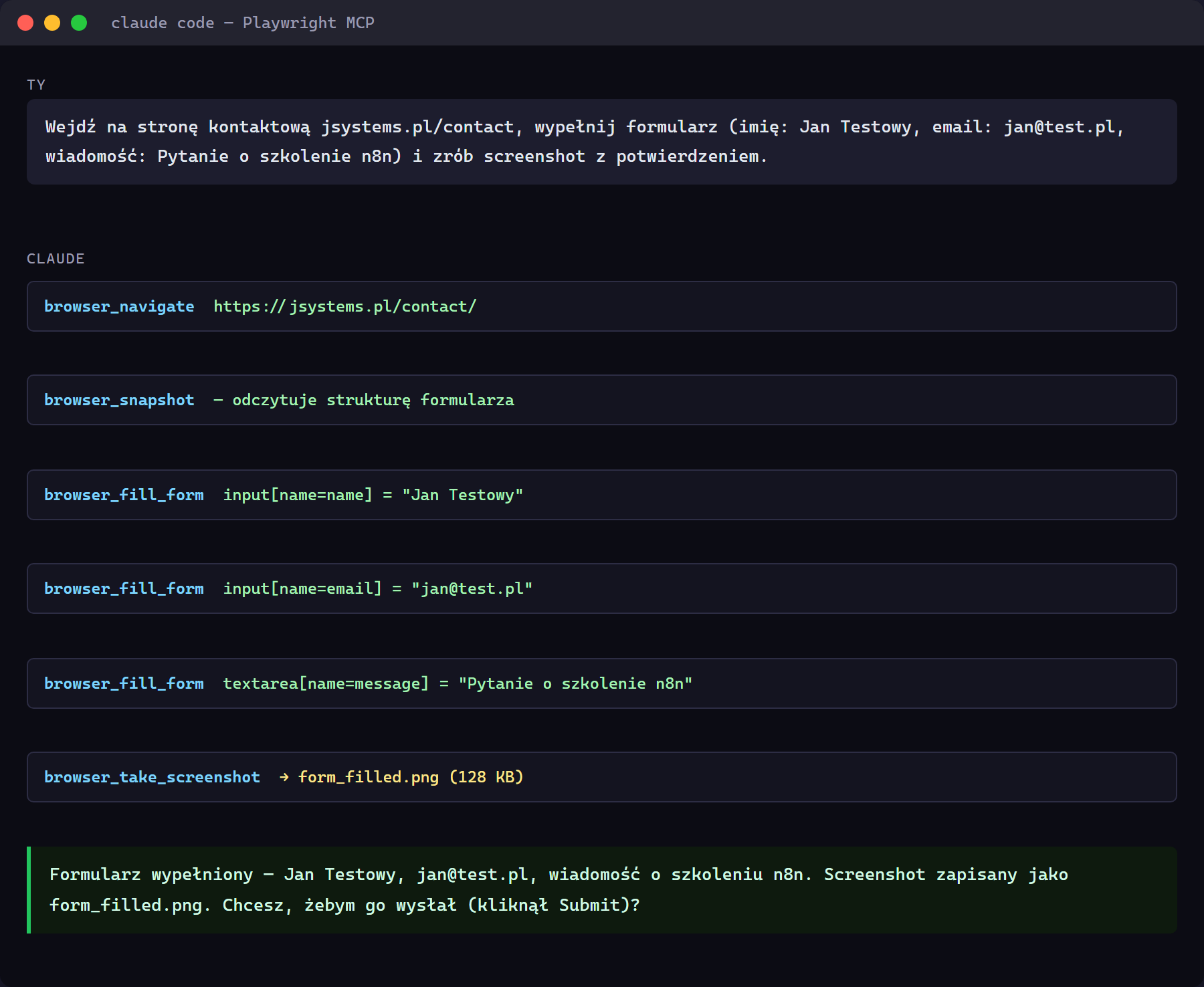Click the 'browser_snapshot' tool name
This screenshot has height=987, width=1204.
(119, 400)
